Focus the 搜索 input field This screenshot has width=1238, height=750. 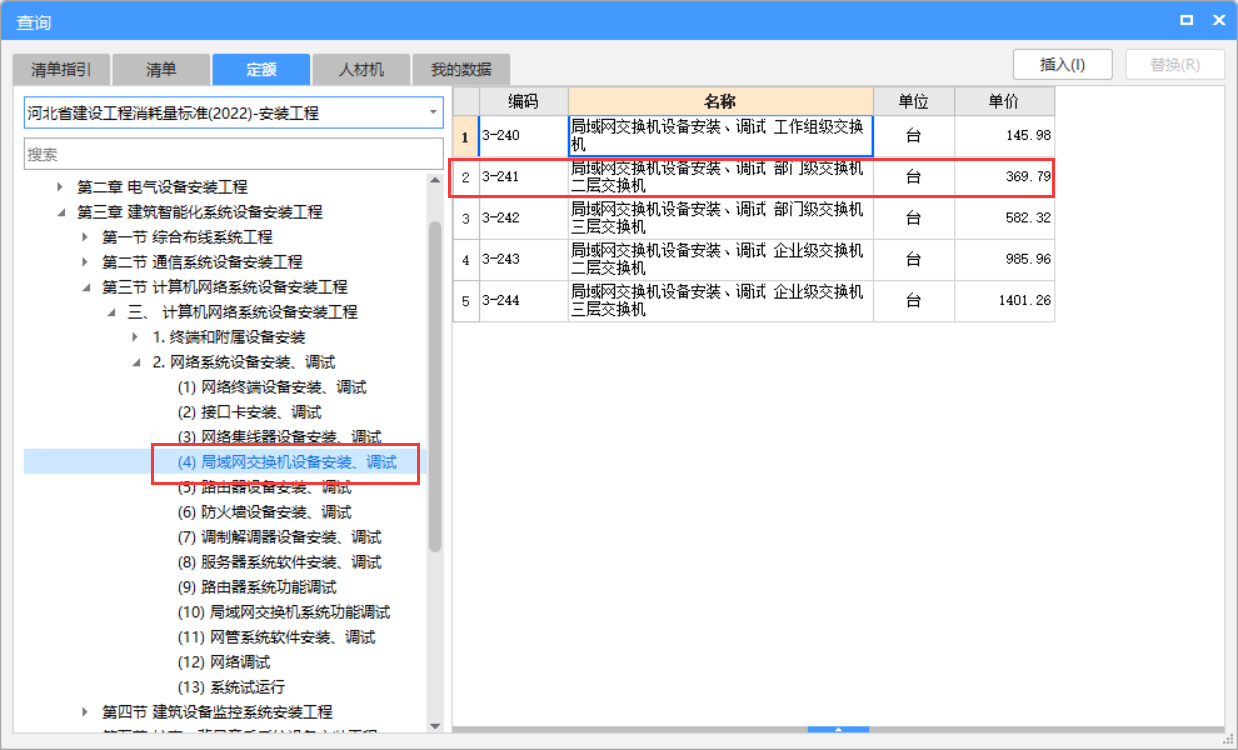coord(233,154)
